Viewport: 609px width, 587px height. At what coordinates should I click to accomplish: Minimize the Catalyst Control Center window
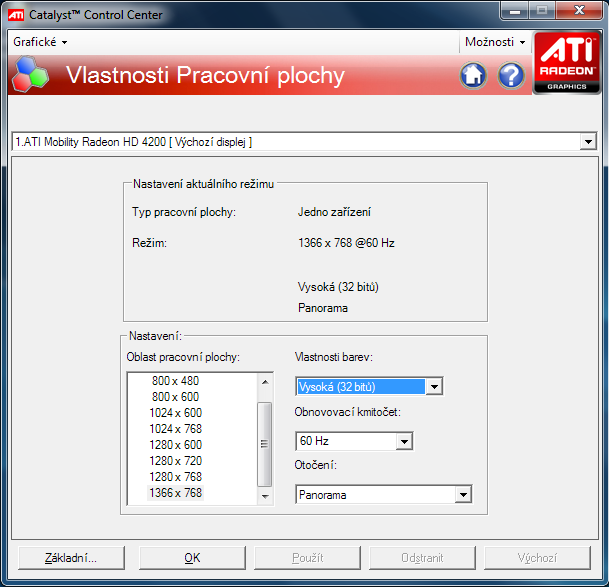(515, 11)
